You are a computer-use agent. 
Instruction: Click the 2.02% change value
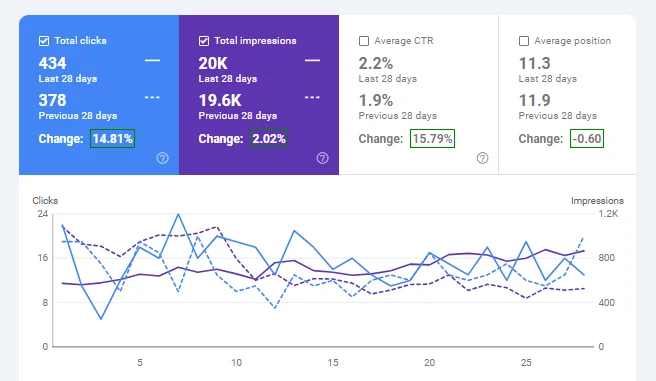(x=269, y=138)
